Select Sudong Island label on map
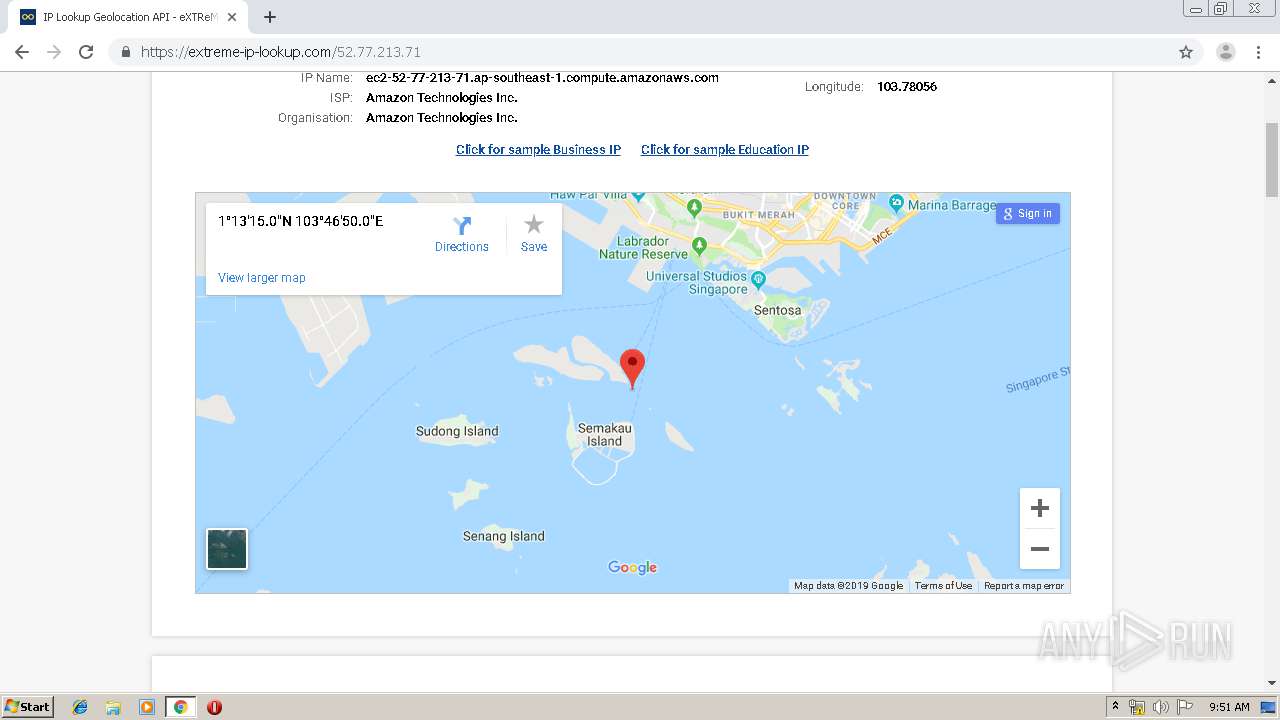This screenshot has width=1280, height=720. click(x=457, y=431)
